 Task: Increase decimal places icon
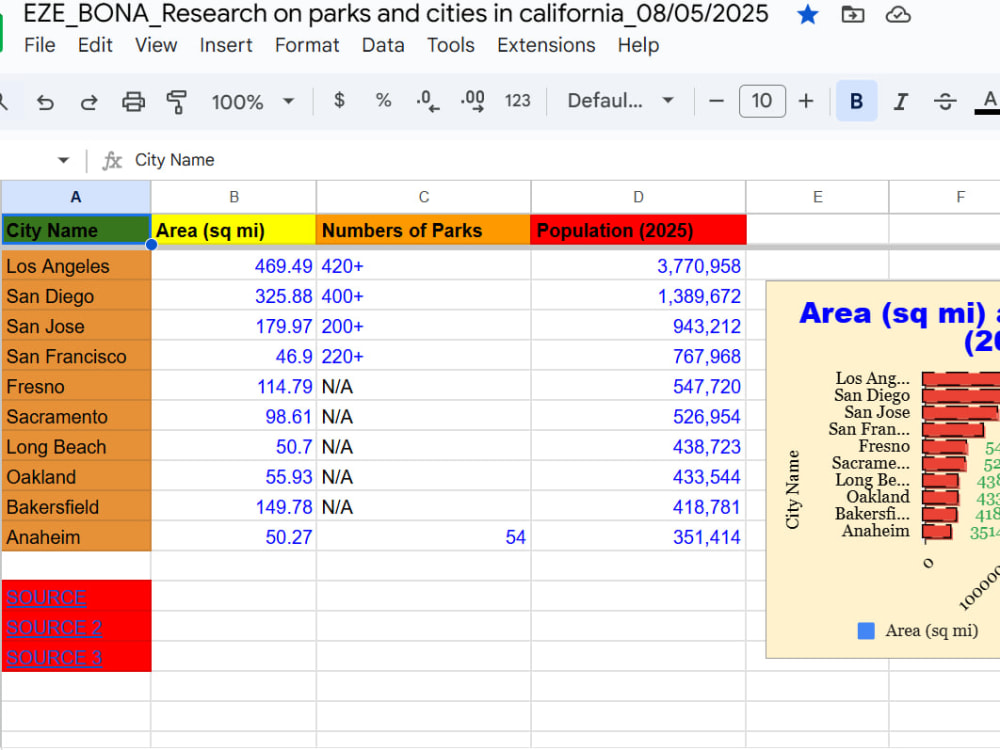pos(472,101)
